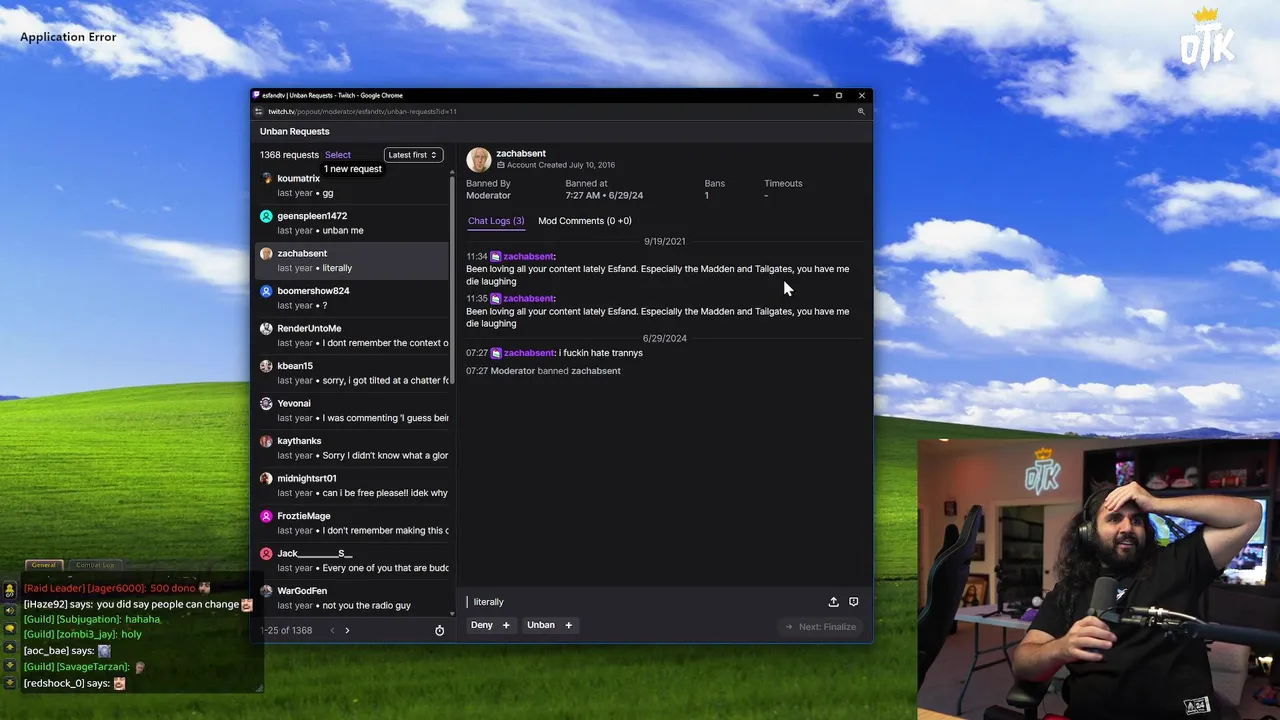Click the request list scrollbar

click(453, 280)
